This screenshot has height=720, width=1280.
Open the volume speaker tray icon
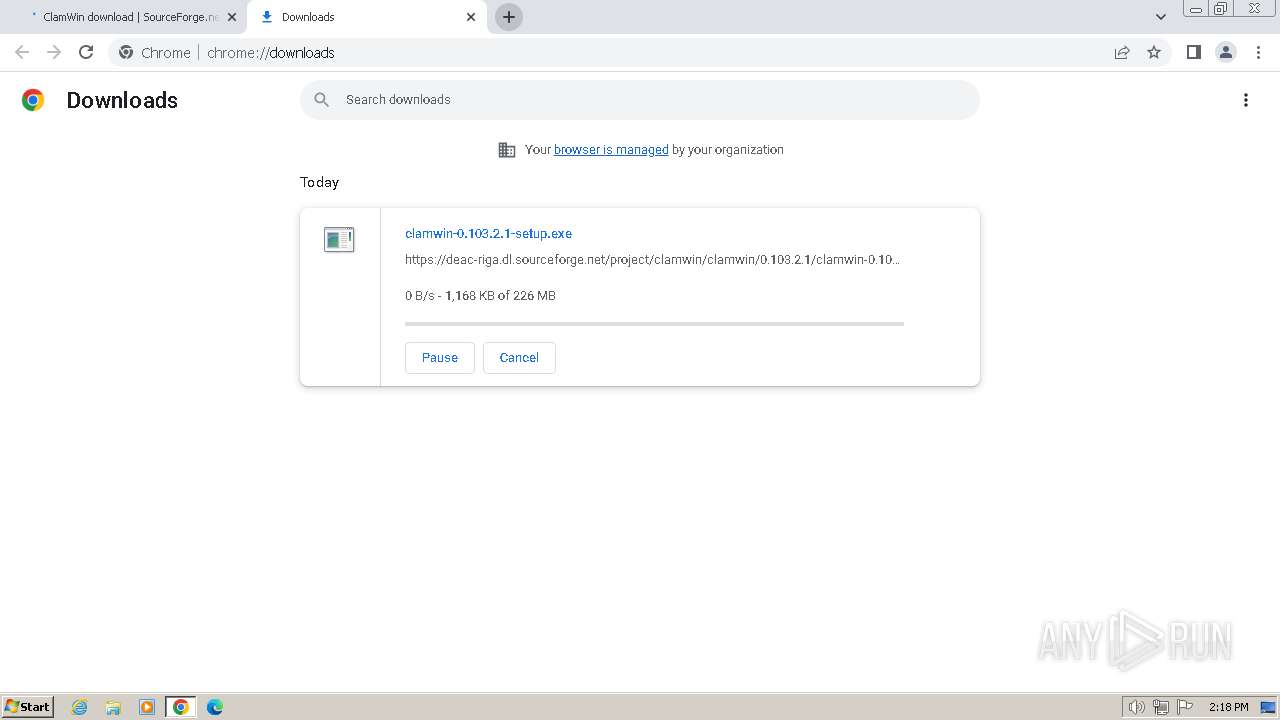(1137, 707)
